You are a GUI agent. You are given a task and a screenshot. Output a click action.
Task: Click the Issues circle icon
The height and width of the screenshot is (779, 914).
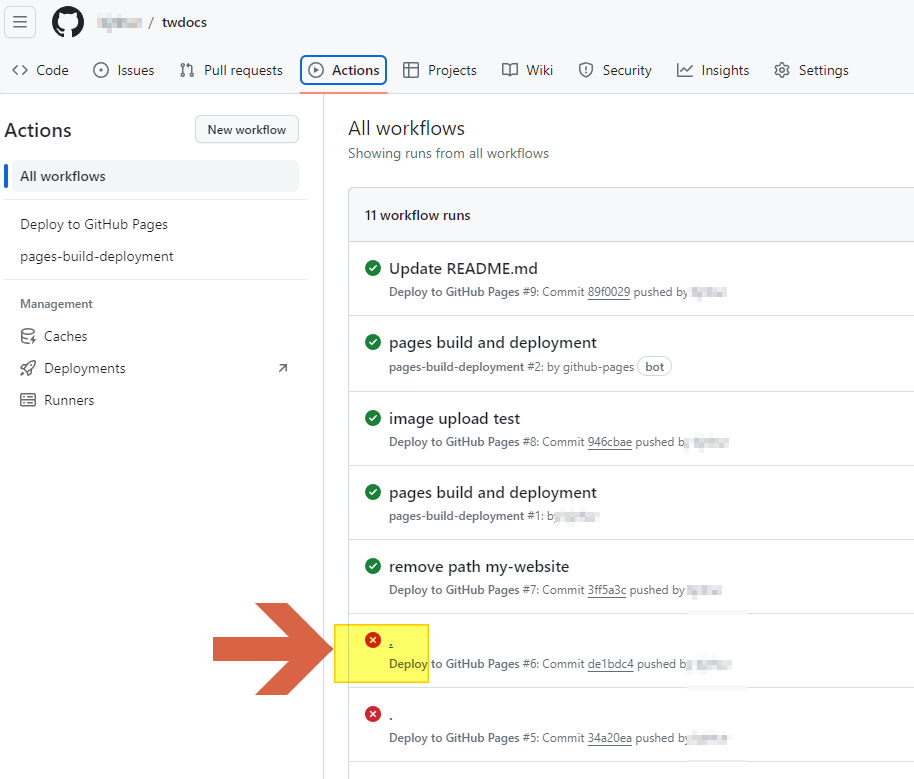[x=101, y=70]
